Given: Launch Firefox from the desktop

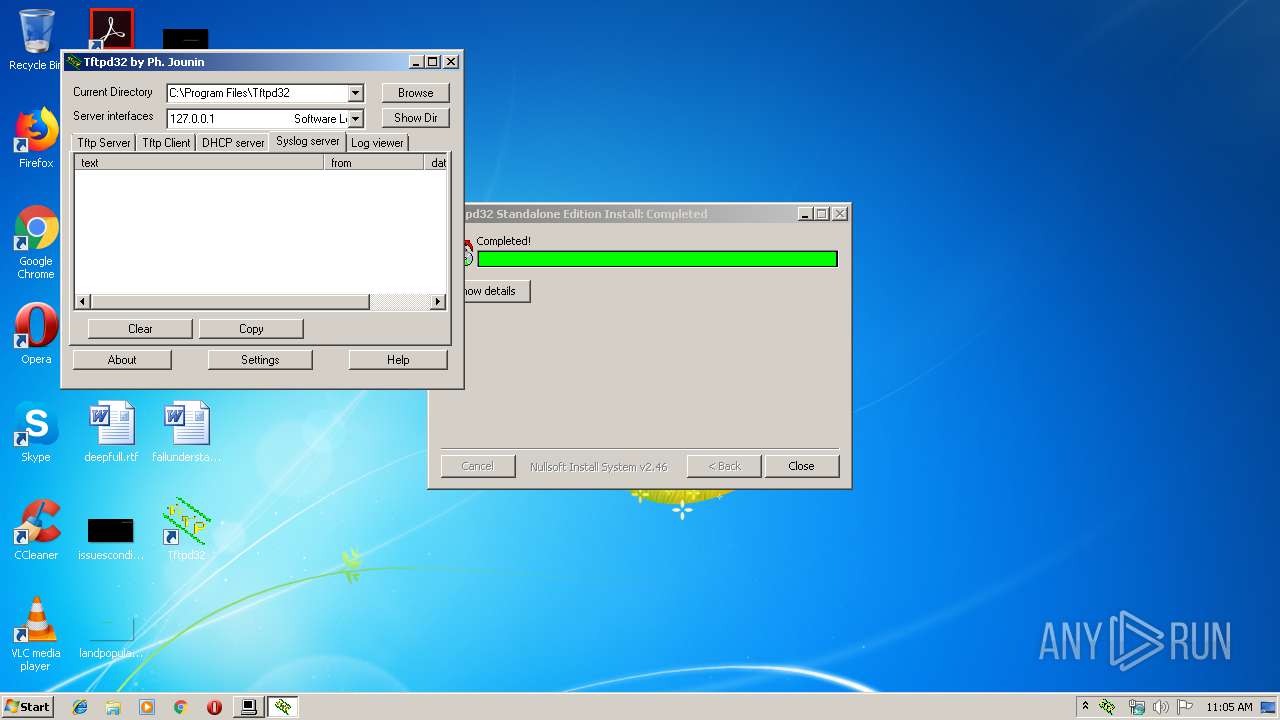Looking at the screenshot, I should click(x=36, y=138).
